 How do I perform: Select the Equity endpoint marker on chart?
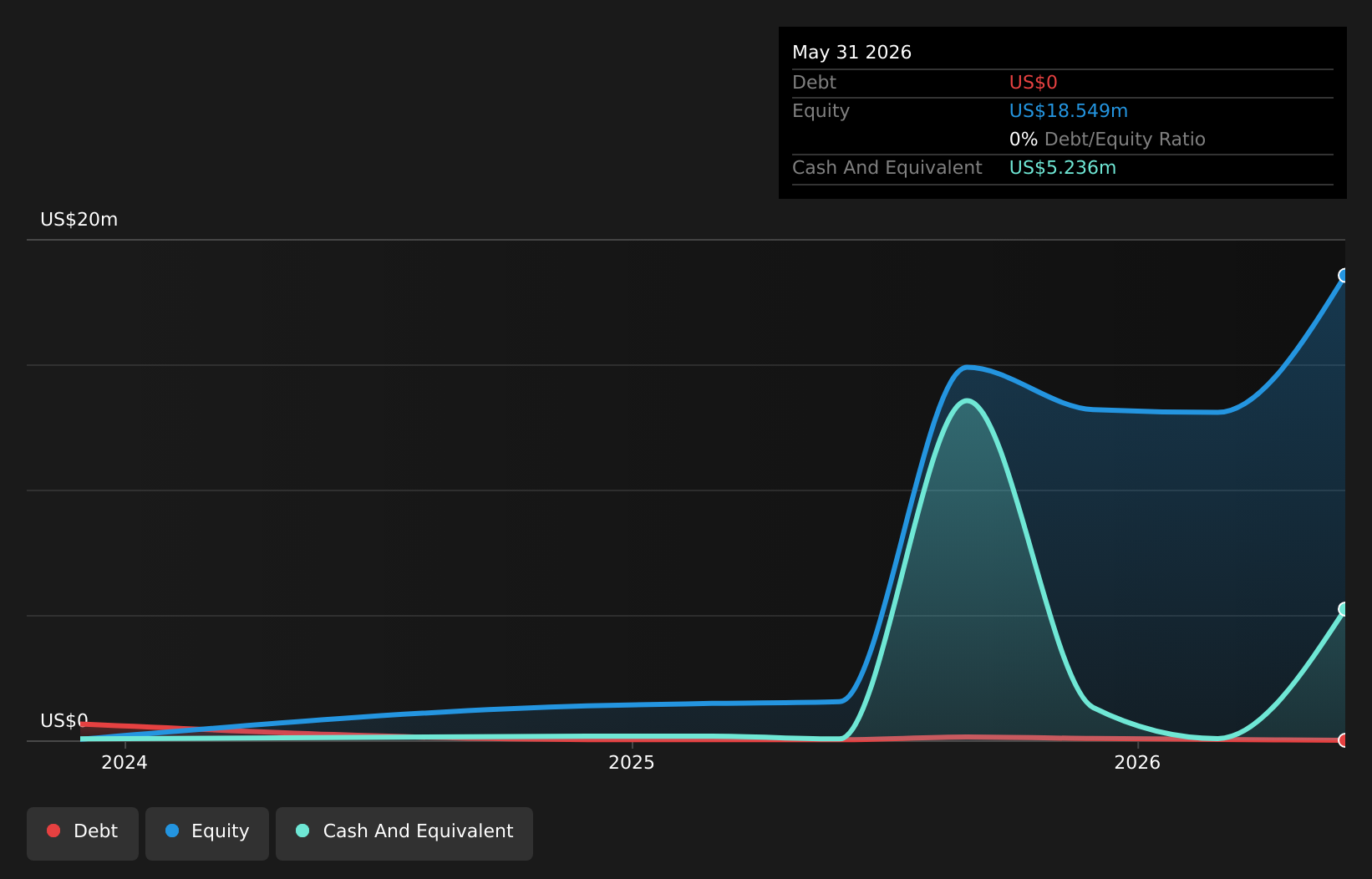click(1344, 276)
